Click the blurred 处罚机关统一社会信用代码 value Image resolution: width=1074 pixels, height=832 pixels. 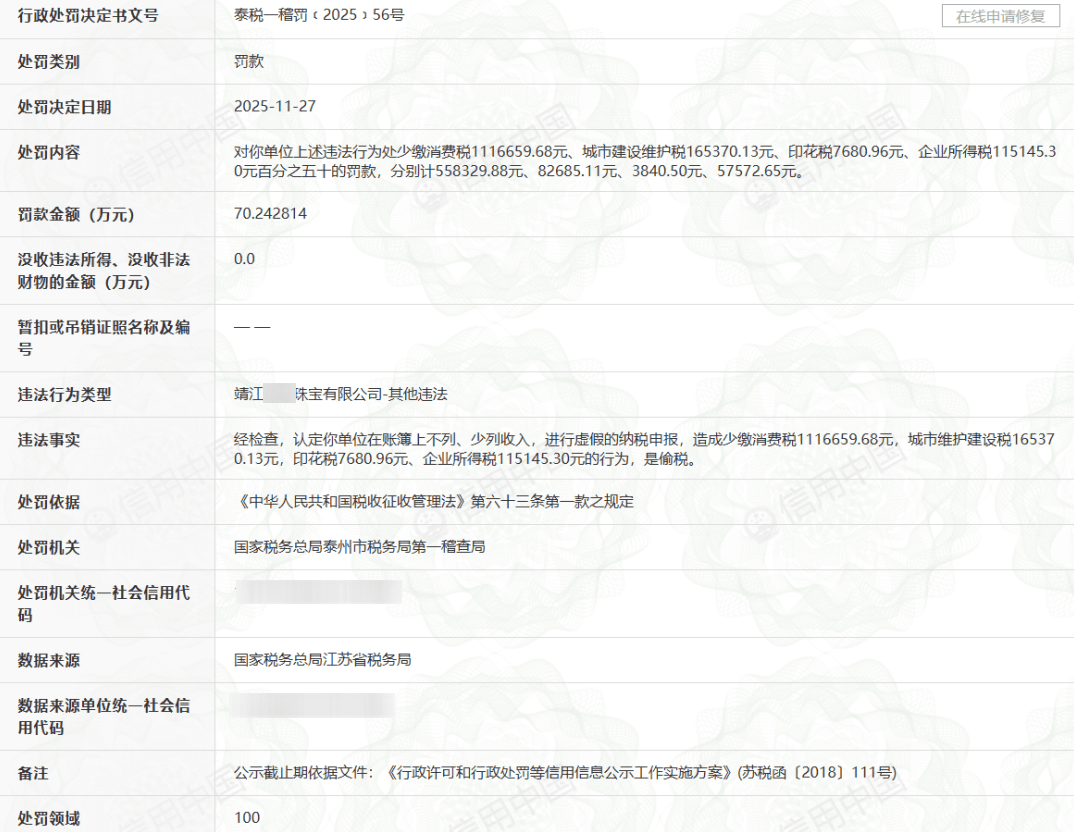click(318, 592)
